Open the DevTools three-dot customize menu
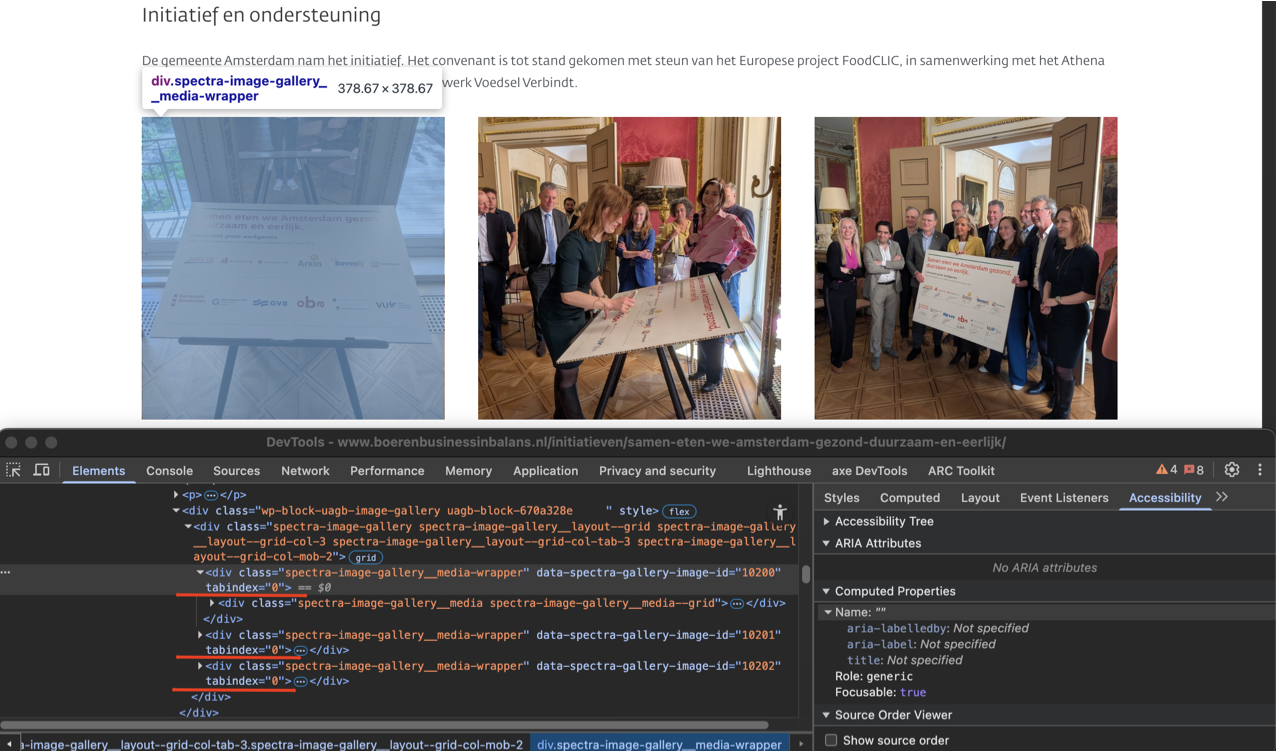This screenshot has height=751, width=1276. coord(1260,470)
